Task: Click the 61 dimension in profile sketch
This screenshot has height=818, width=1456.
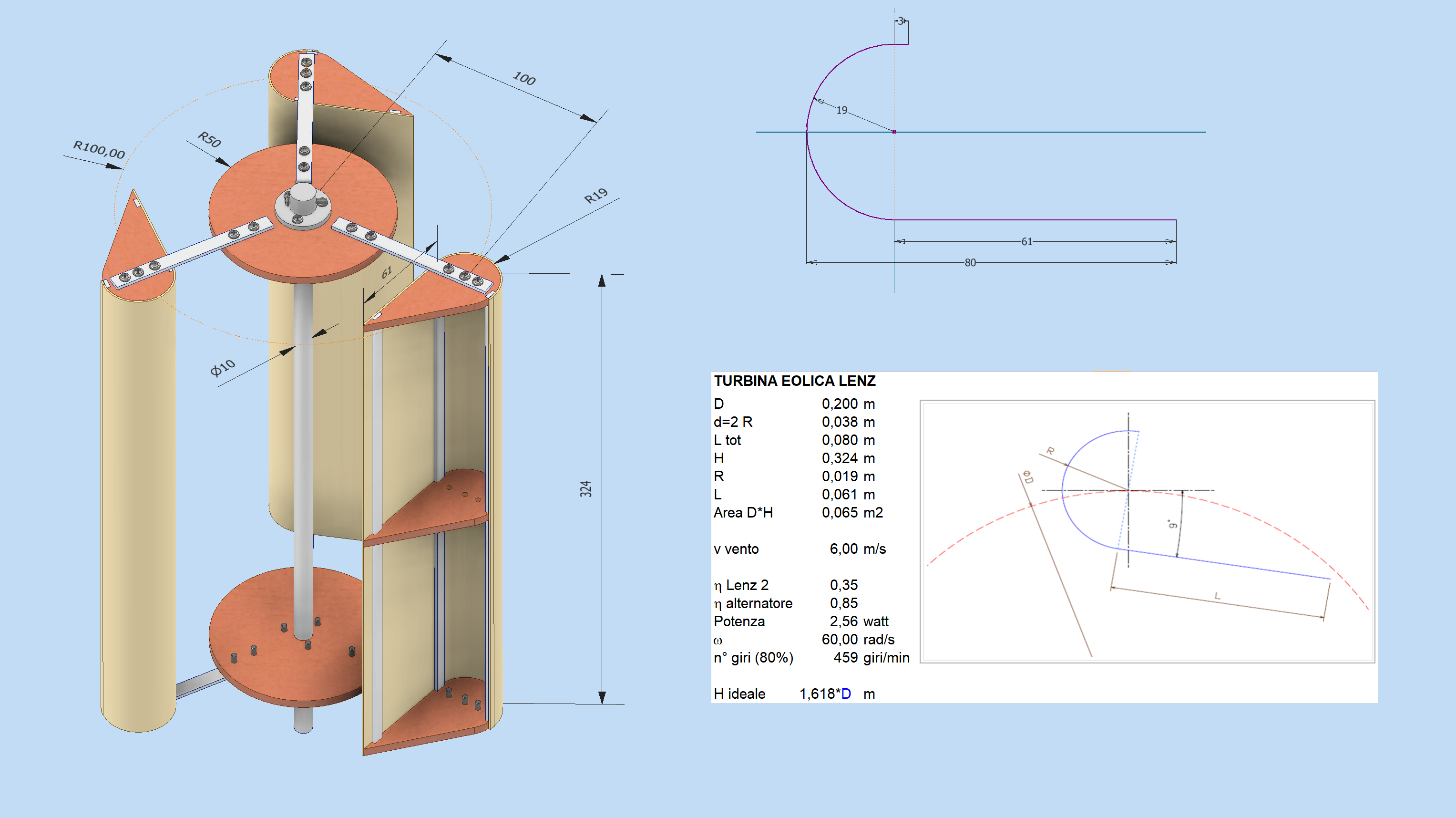Action: tap(1026, 242)
